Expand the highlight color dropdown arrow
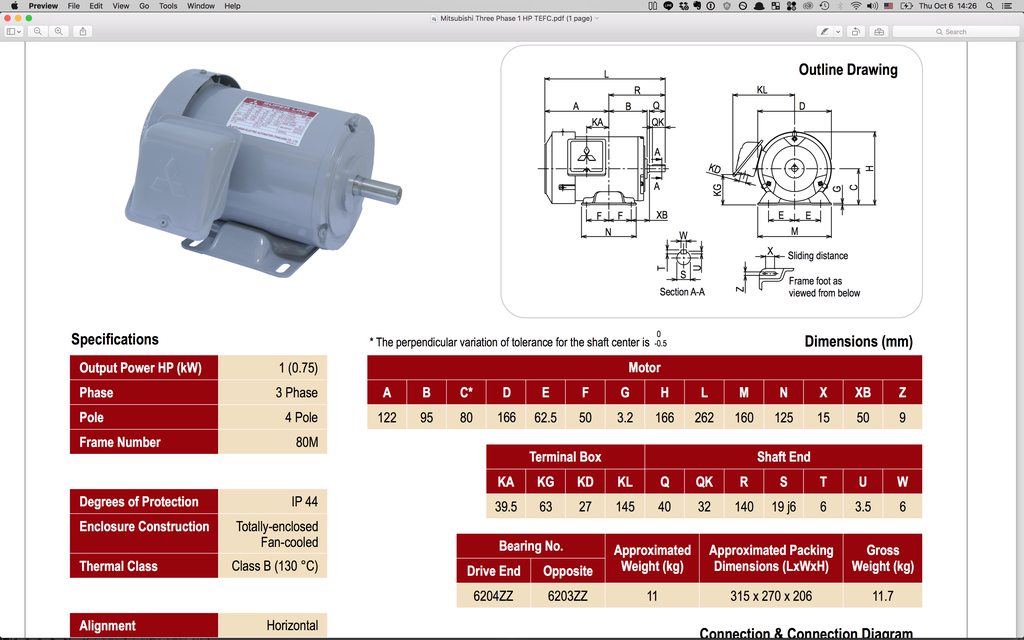 click(837, 31)
